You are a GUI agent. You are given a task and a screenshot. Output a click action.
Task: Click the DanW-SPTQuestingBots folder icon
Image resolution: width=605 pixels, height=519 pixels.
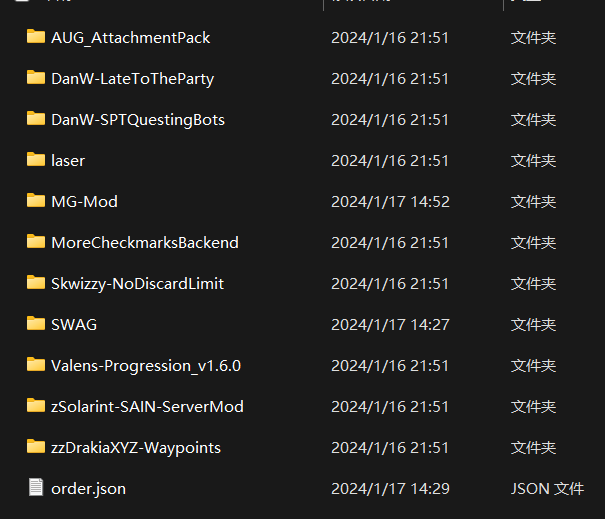(x=36, y=119)
